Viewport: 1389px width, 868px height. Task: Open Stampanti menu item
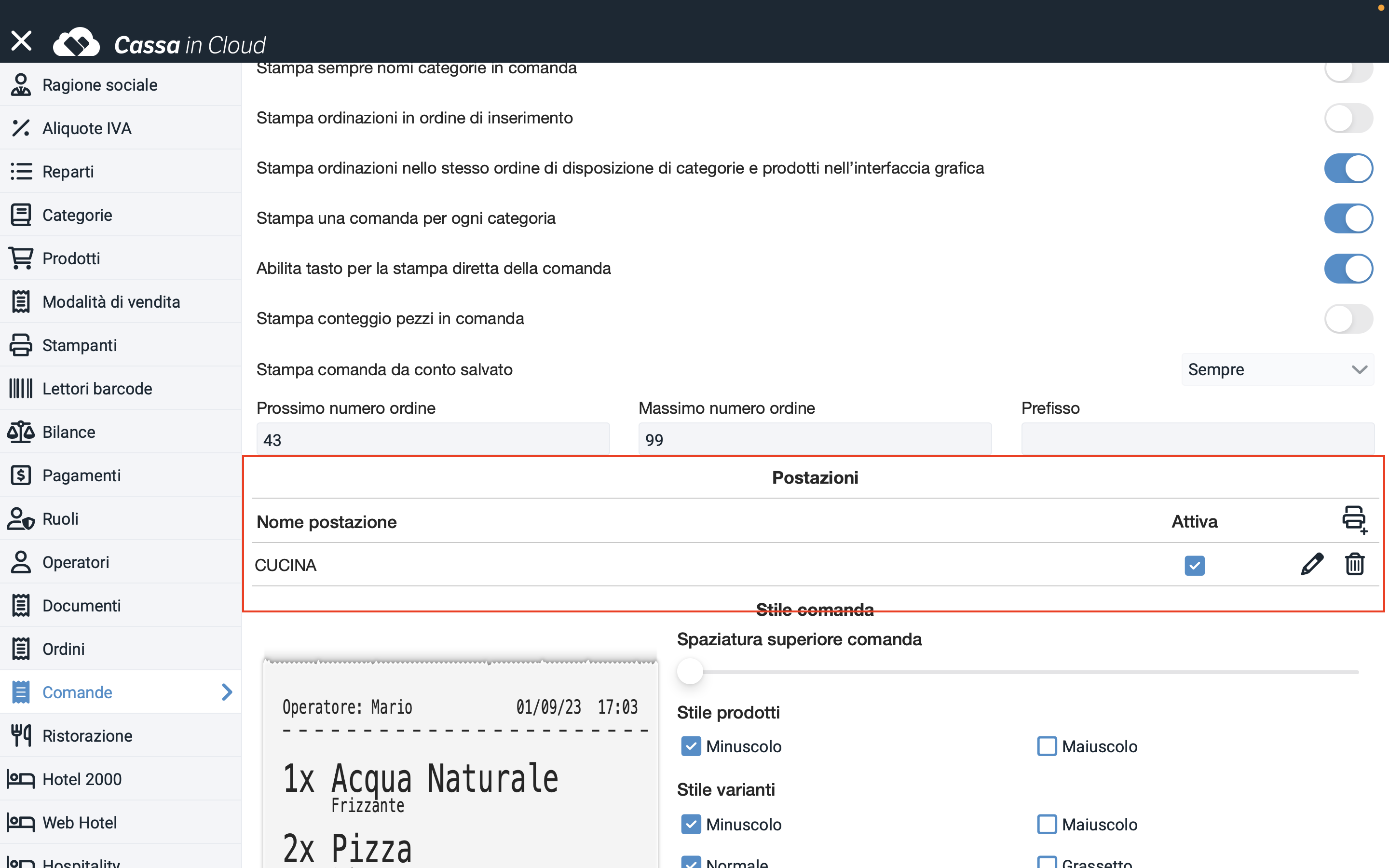121,345
